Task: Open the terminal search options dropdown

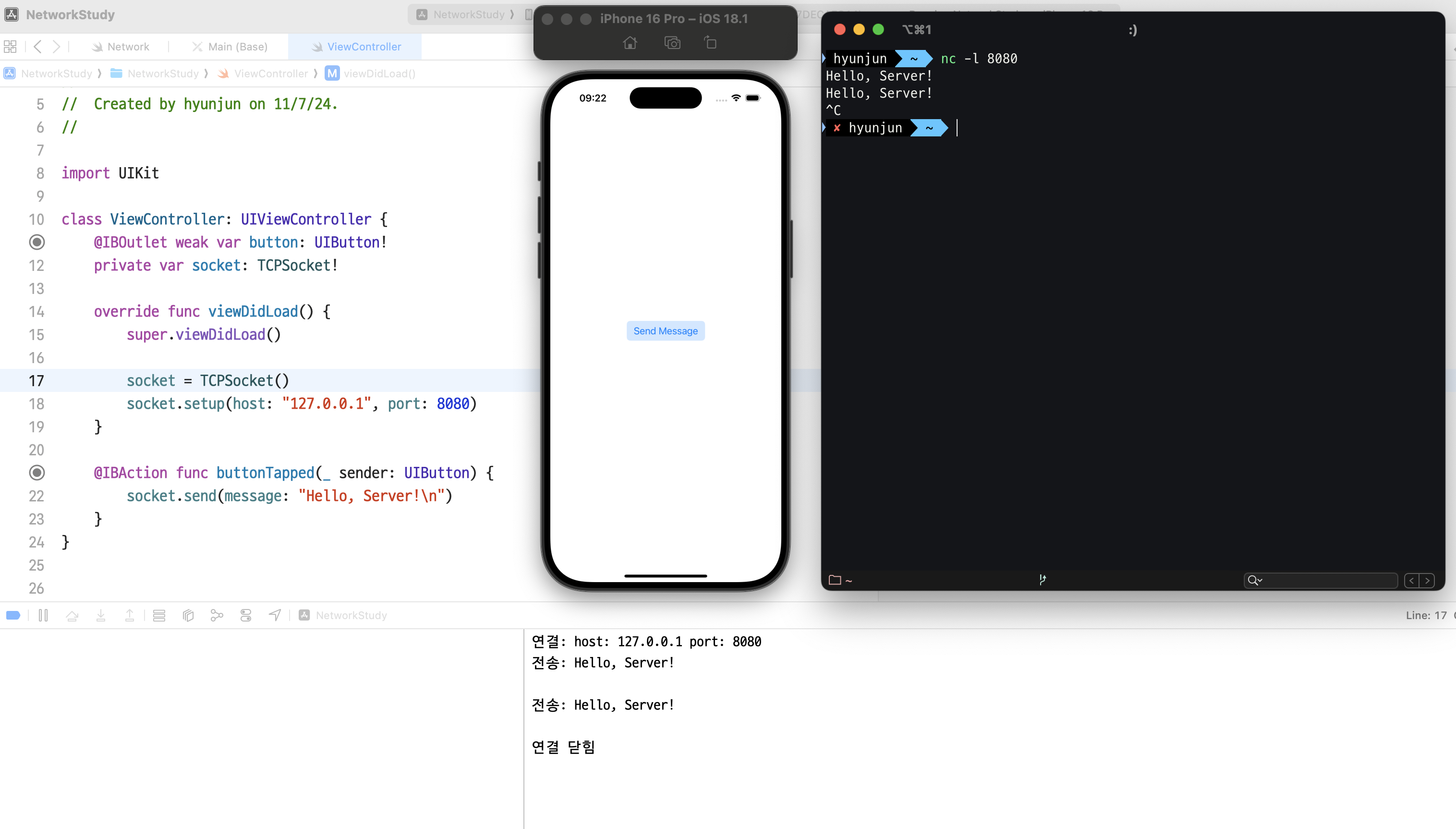Action: 1255,580
